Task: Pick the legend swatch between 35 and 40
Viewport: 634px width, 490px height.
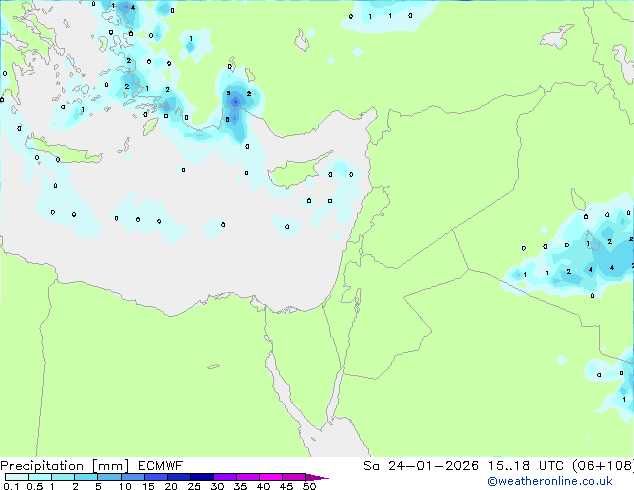Action: click(247, 477)
